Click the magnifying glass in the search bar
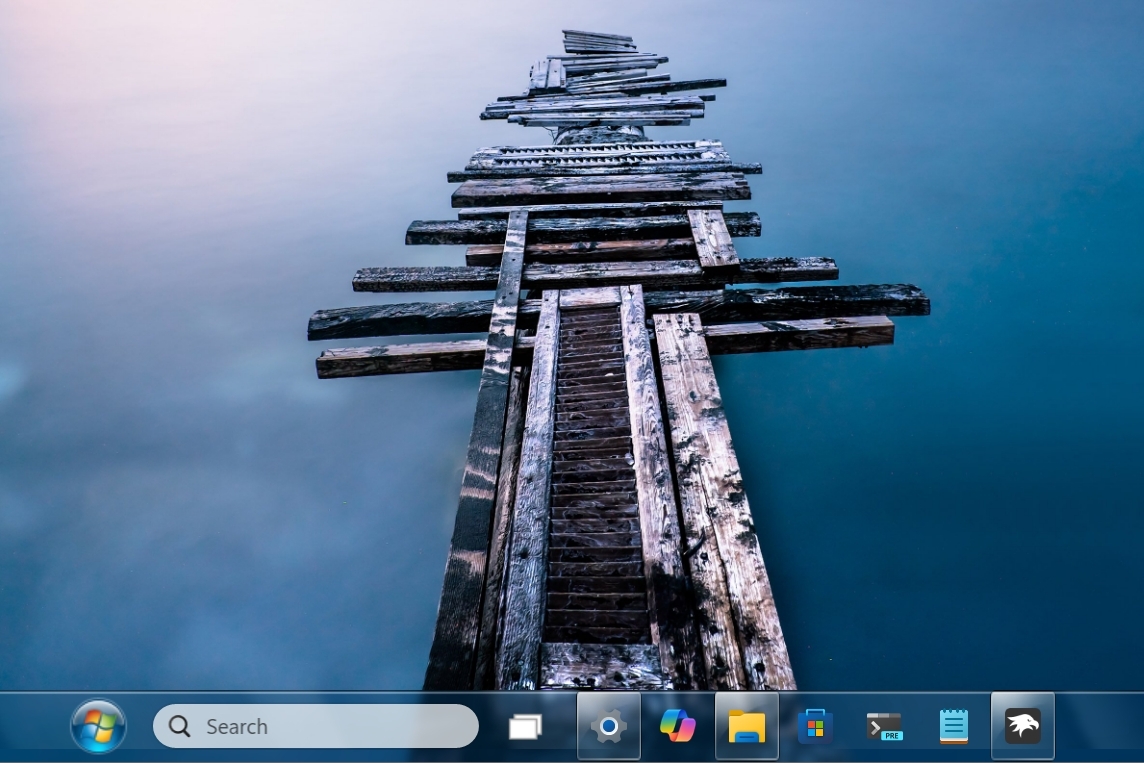The height and width of the screenshot is (763, 1144). pos(180,726)
